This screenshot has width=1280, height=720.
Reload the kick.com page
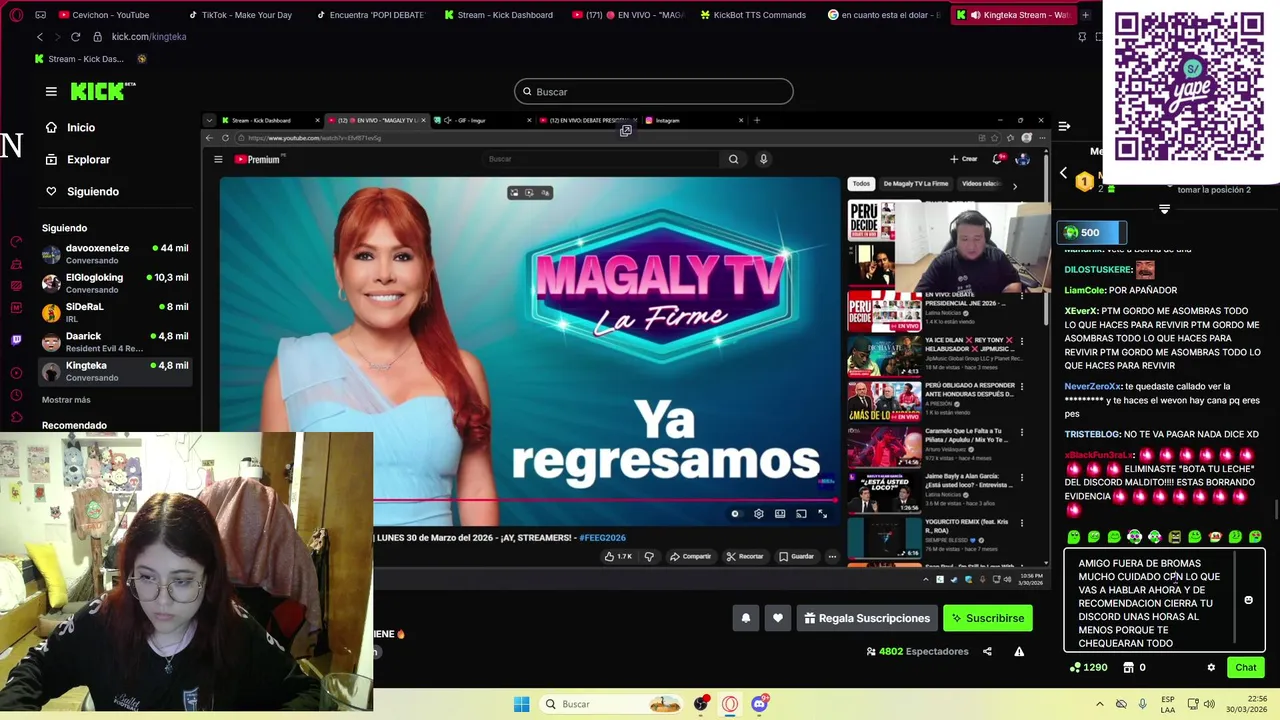(x=76, y=37)
